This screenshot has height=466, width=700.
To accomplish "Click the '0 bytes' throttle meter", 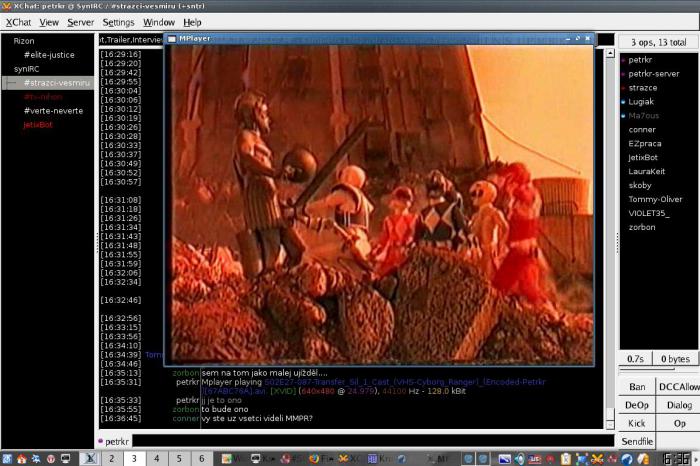I will [x=675, y=359].
